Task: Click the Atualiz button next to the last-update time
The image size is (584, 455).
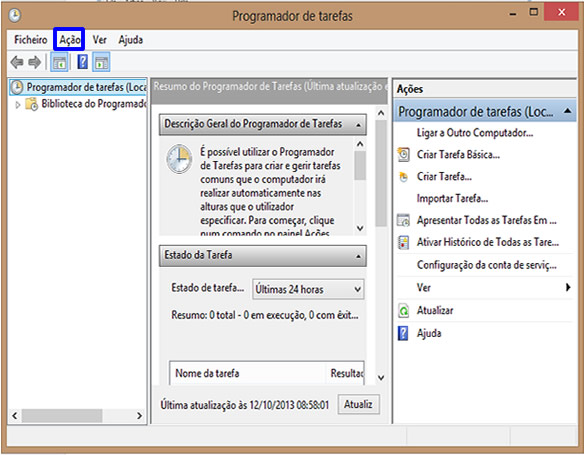Action: [x=358, y=404]
